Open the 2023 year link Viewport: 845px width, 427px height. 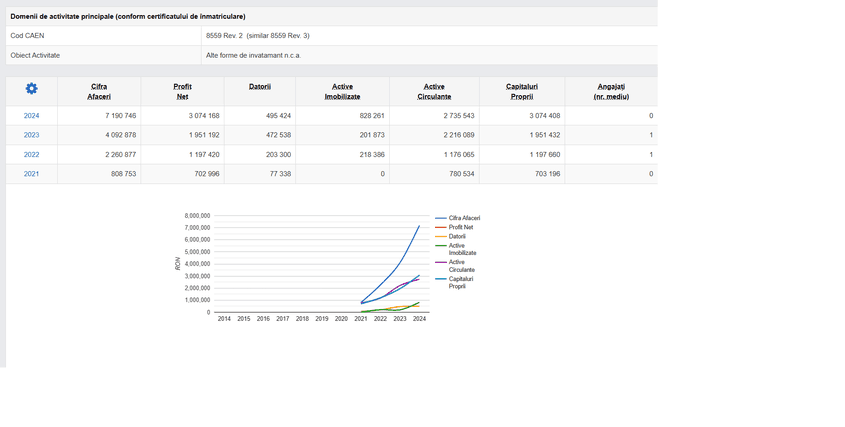(32, 135)
